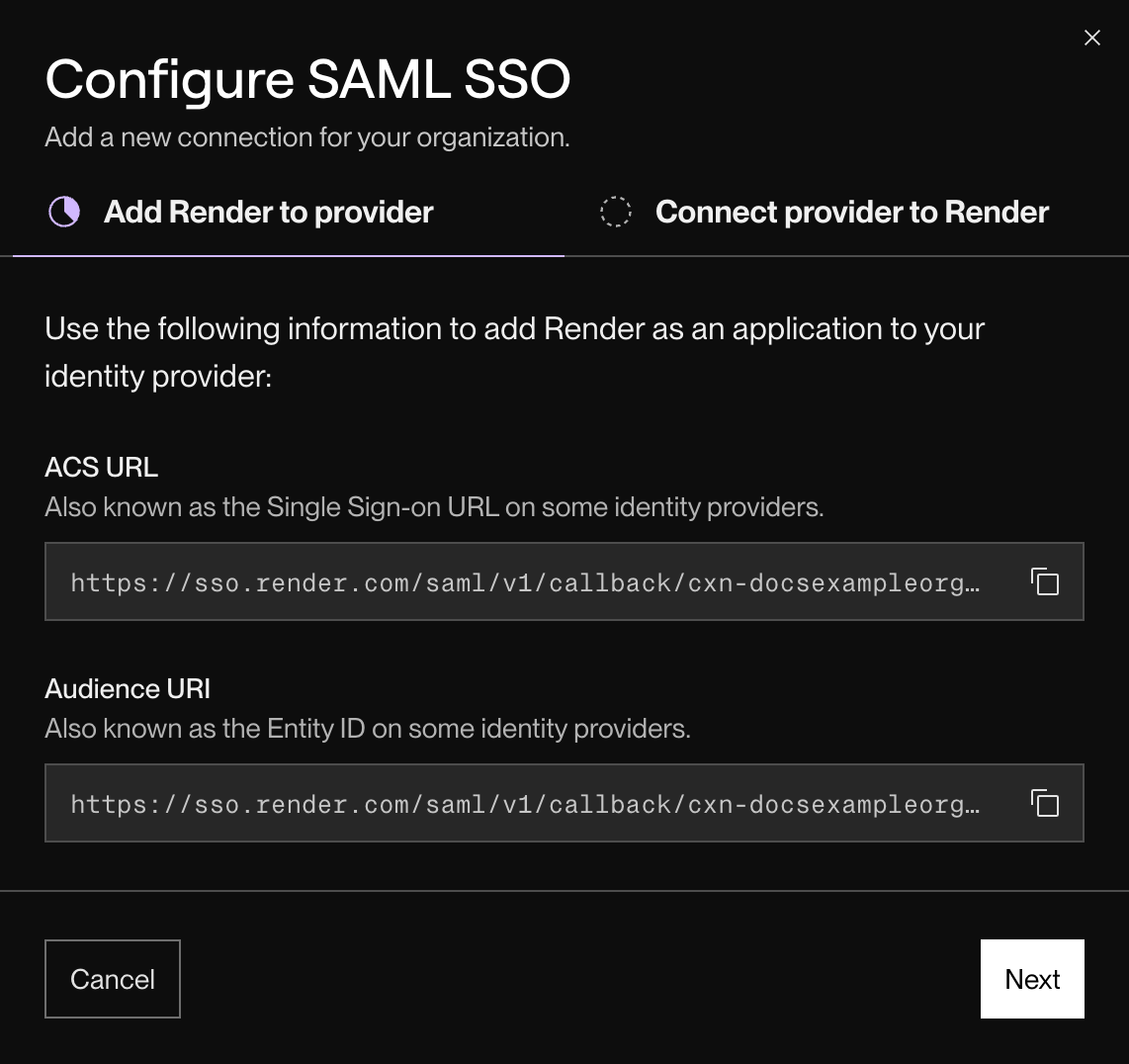Dismiss the dialog with the X icon
Viewport: 1129px width, 1064px height.
[1091, 38]
